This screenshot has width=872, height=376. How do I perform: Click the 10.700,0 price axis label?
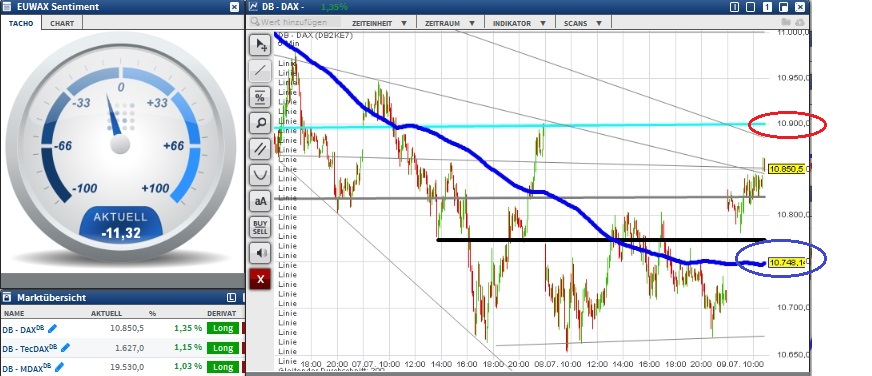click(x=792, y=308)
